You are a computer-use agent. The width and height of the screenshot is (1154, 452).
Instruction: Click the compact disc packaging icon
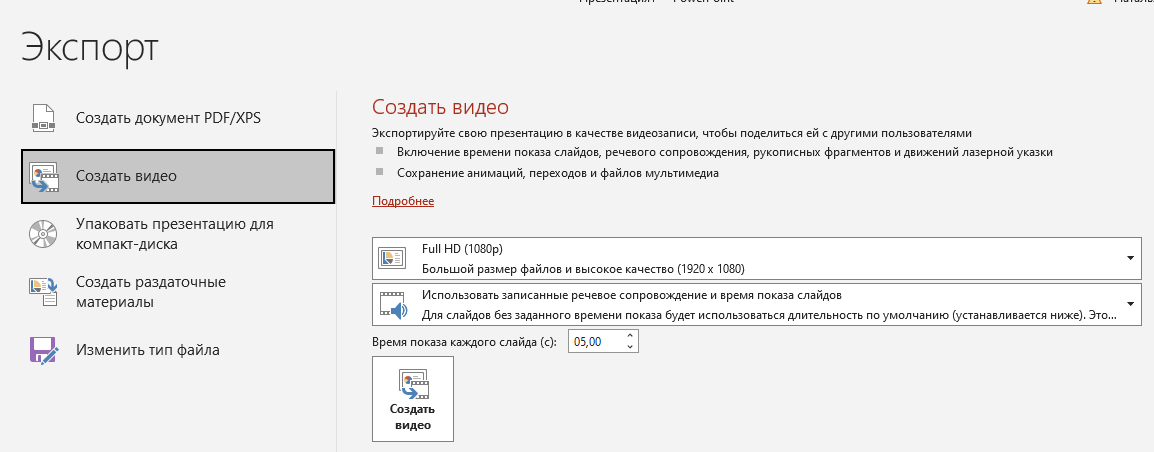[x=43, y=234]
